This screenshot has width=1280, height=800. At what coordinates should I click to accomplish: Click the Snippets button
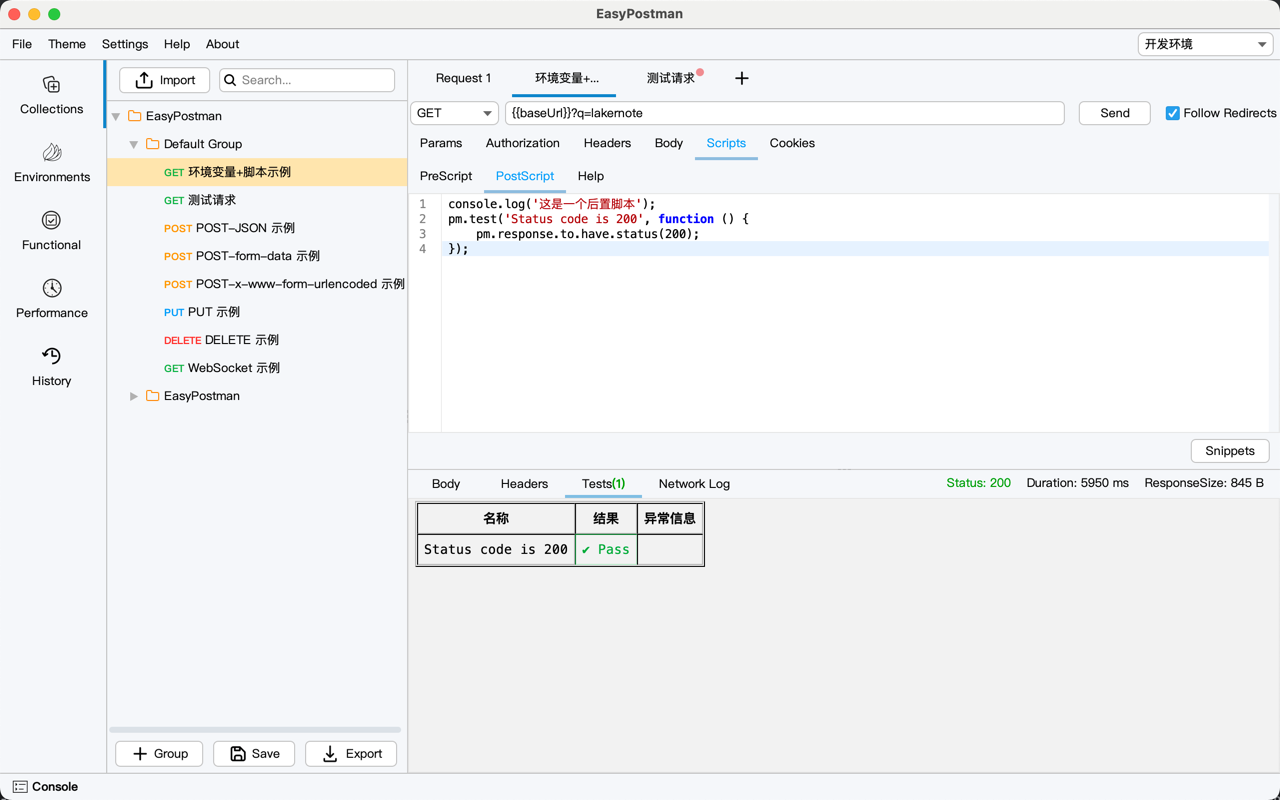tap(1230, 451)
